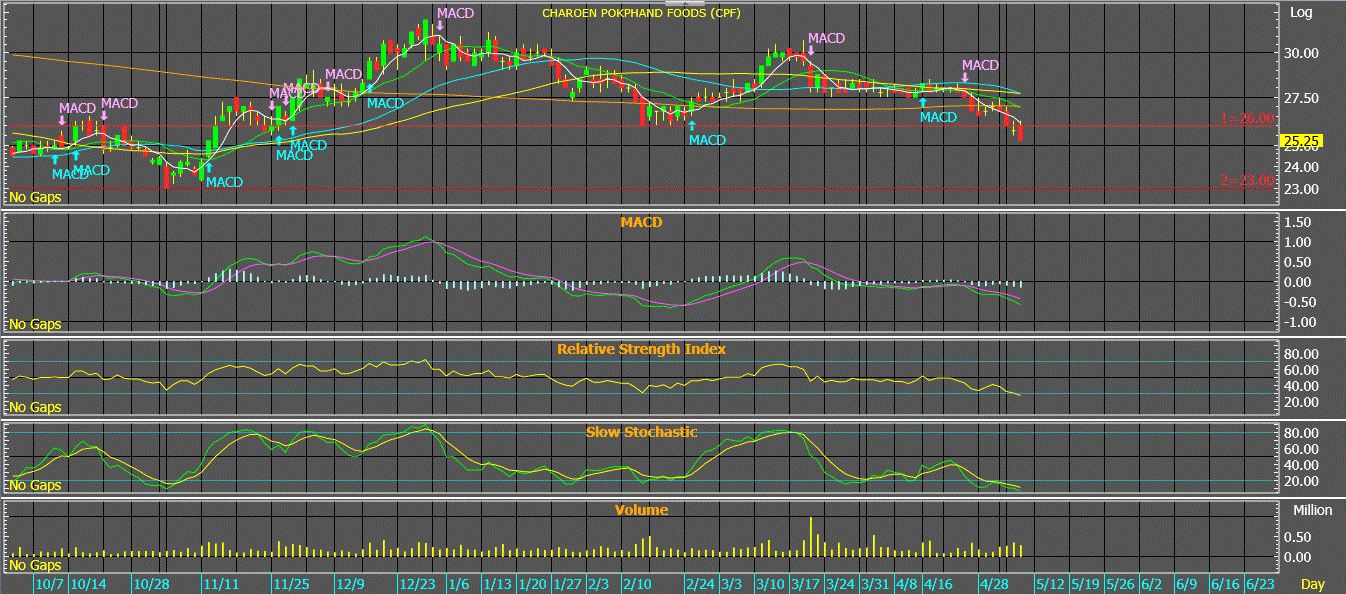Click the chart title CHAROEN POKPHAND FOODS (CPF)
Image resolution: width=1346 pixels, height=594 pixels.
point(641,13)
